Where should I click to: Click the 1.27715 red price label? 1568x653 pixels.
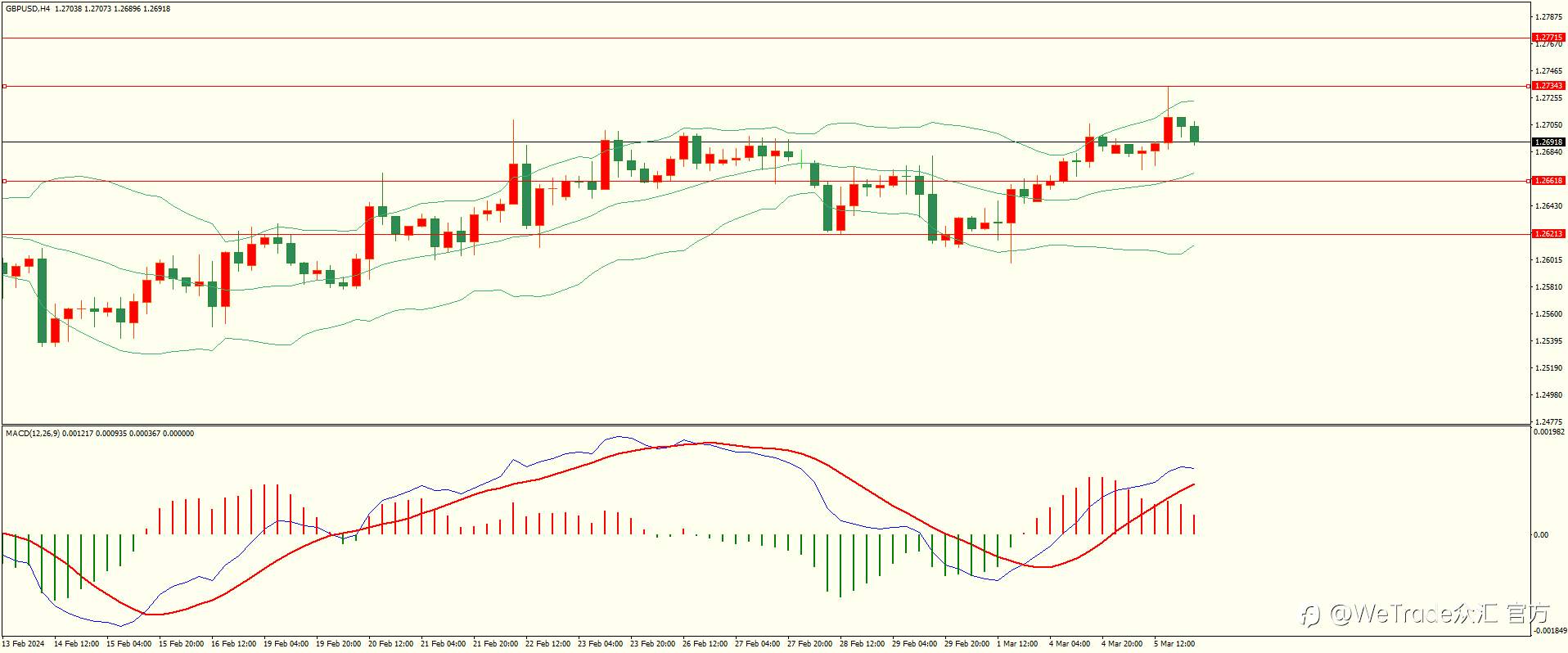[x=1548, y=38]
